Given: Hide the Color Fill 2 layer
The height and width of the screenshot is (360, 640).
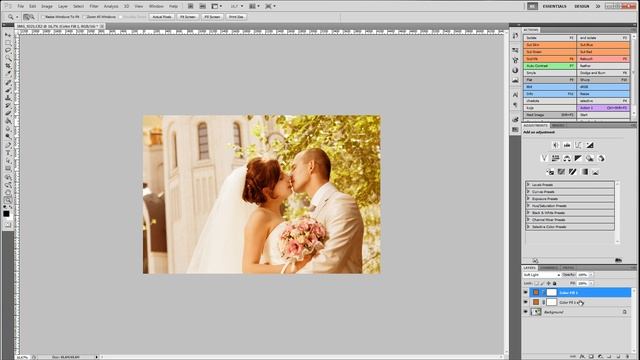Looking at the screenshot, I should [526, 292].
